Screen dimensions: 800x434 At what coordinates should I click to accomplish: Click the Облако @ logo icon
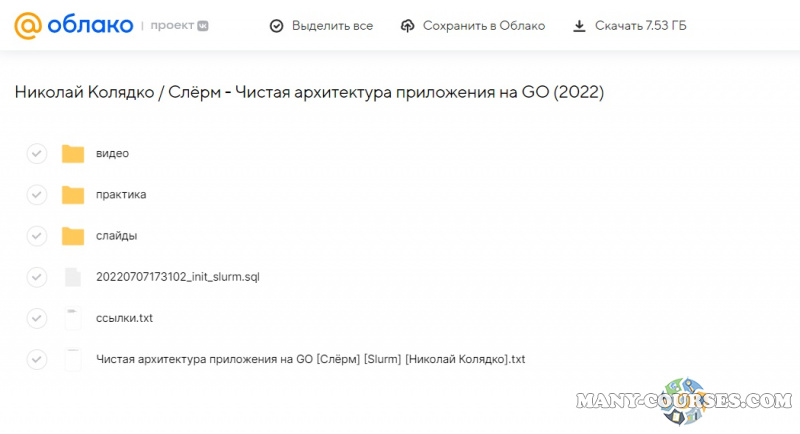[29, 25]
